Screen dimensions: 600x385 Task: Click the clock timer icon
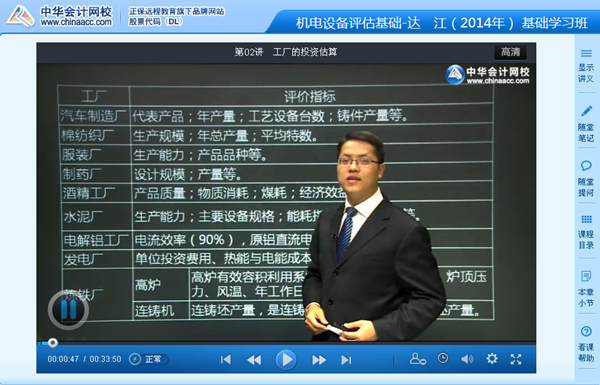(443, 358)
